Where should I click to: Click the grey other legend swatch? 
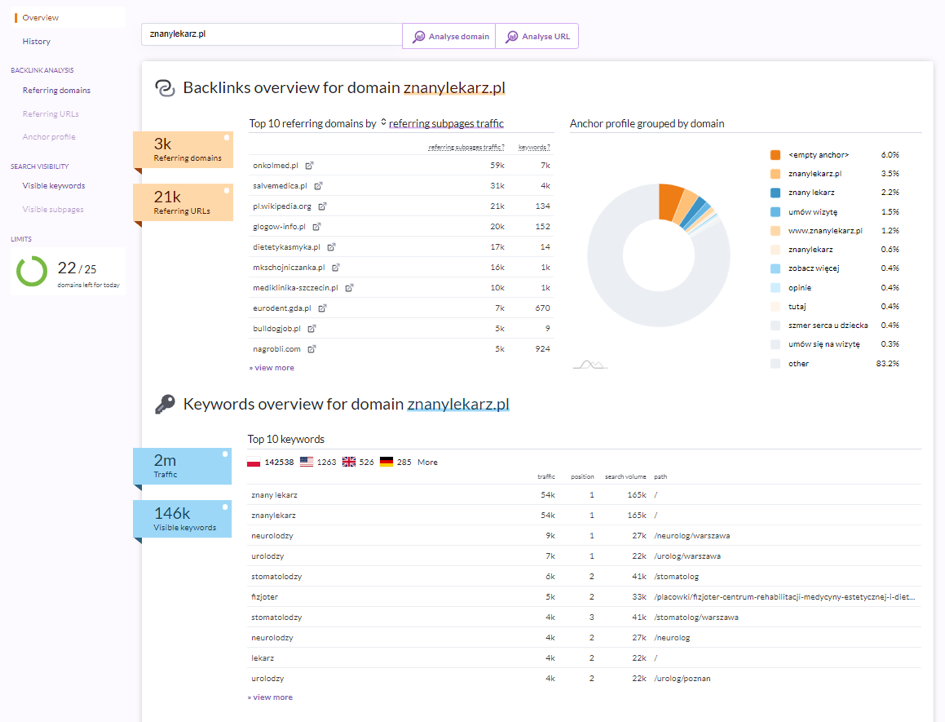tap(776, 363)
